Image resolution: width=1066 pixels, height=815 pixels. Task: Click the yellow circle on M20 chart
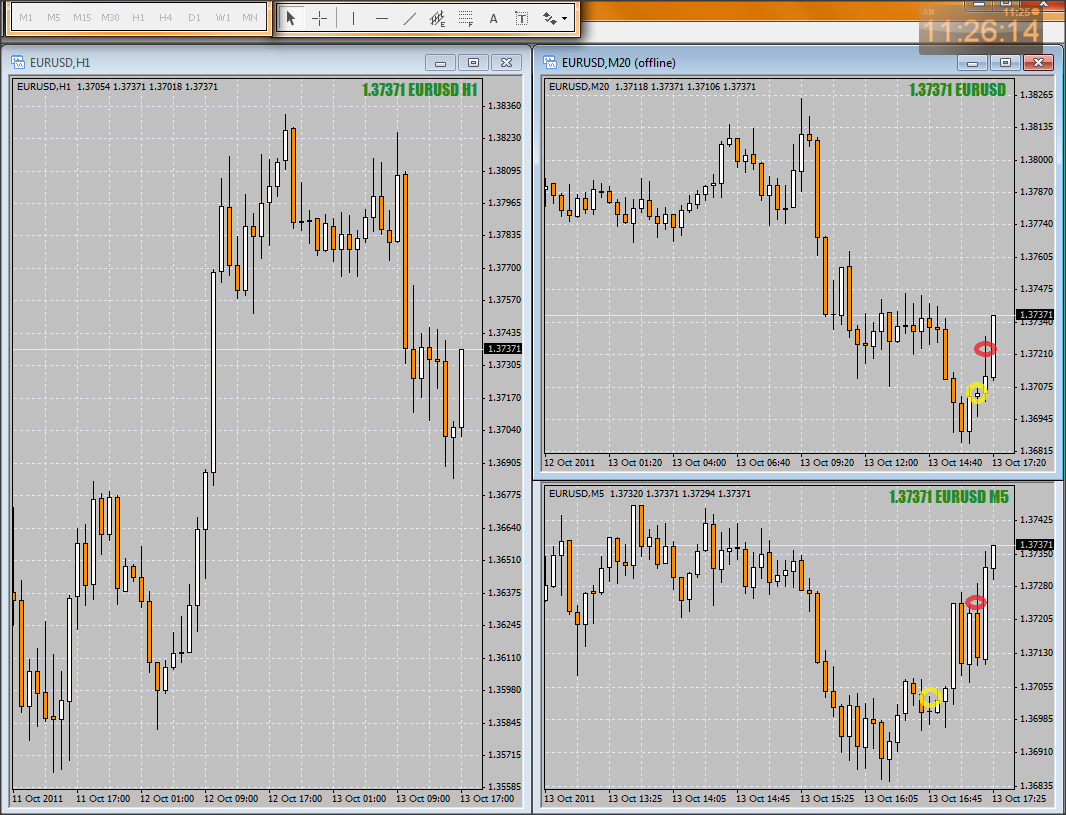coord(977,393)
